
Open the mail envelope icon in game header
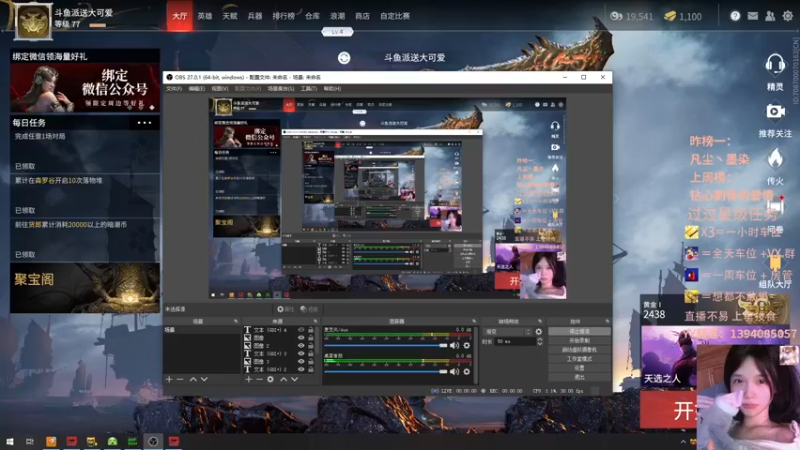coord(753,16)
